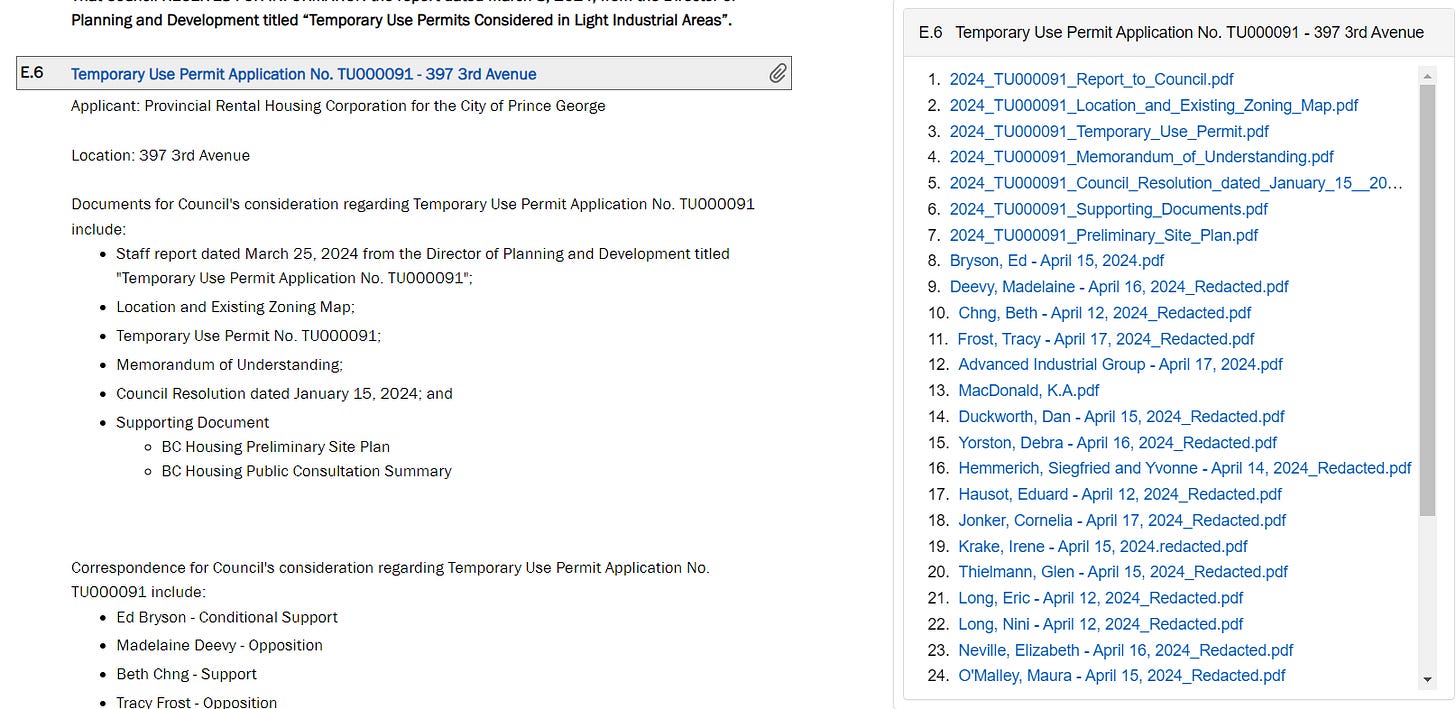
Task: Open O'Malley, Maura - April 15 letter
Action: (x=1121, y=676)
